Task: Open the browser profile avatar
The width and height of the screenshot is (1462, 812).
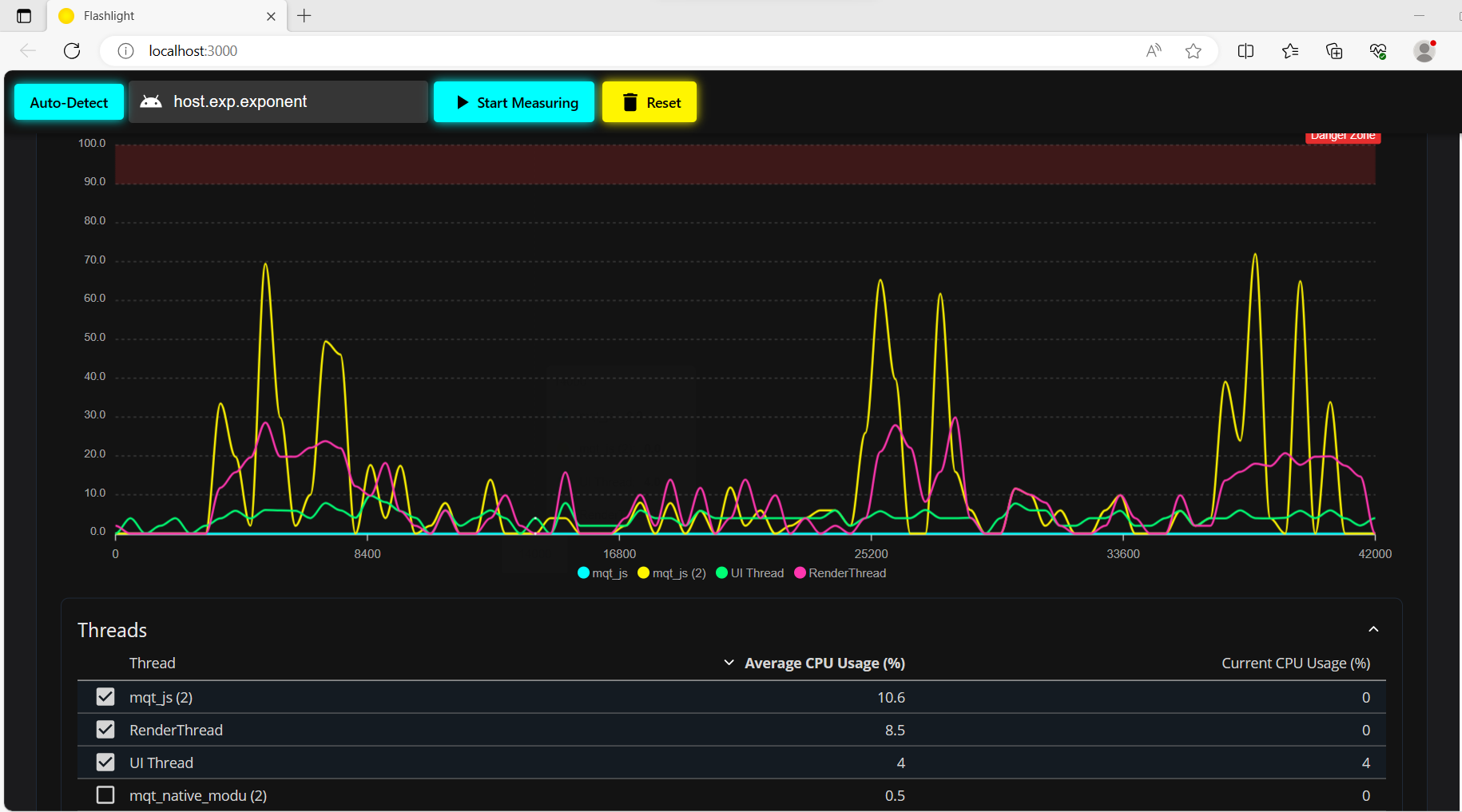Action: [1424, 51]
